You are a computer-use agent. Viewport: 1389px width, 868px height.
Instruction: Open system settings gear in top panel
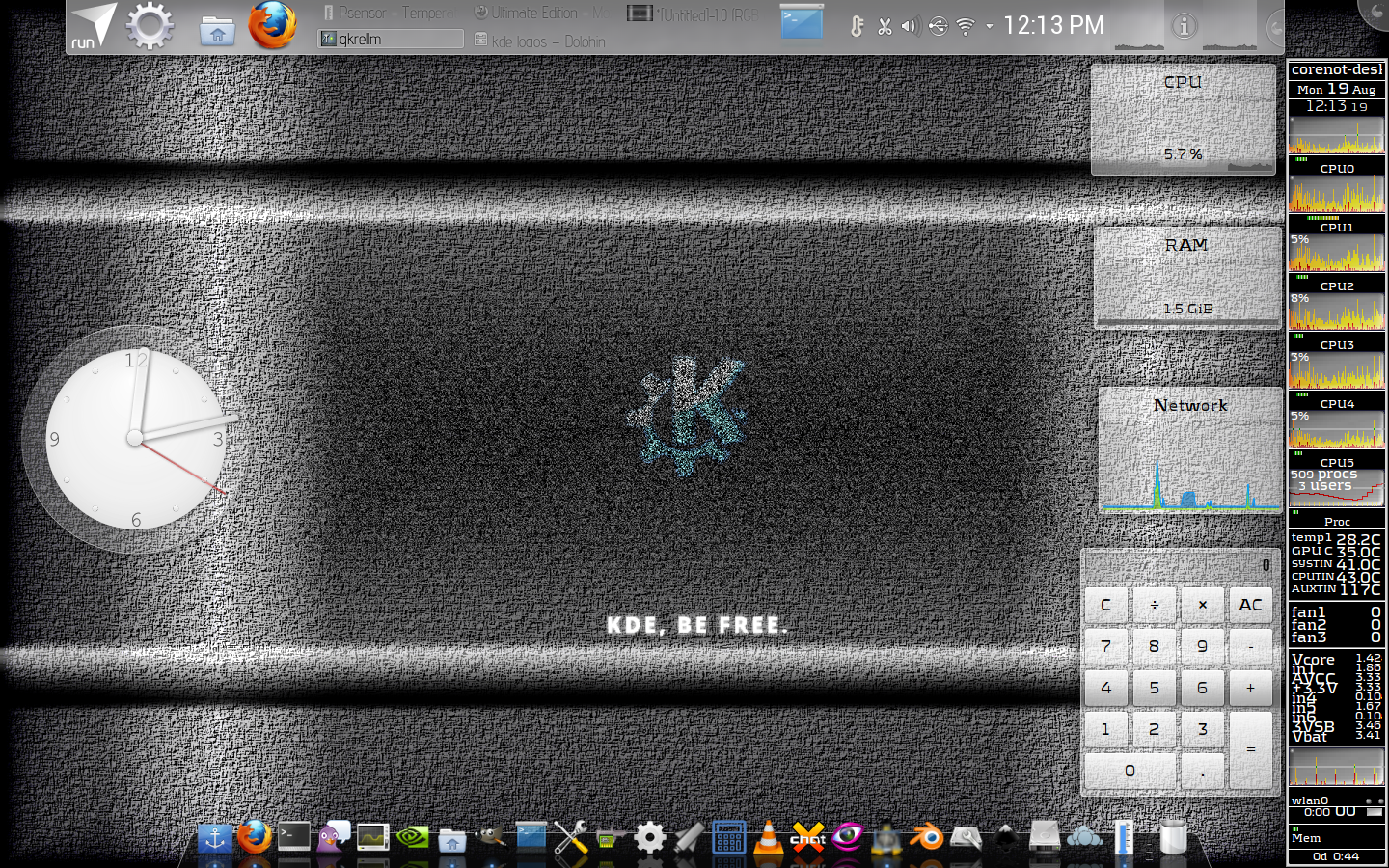150,26
